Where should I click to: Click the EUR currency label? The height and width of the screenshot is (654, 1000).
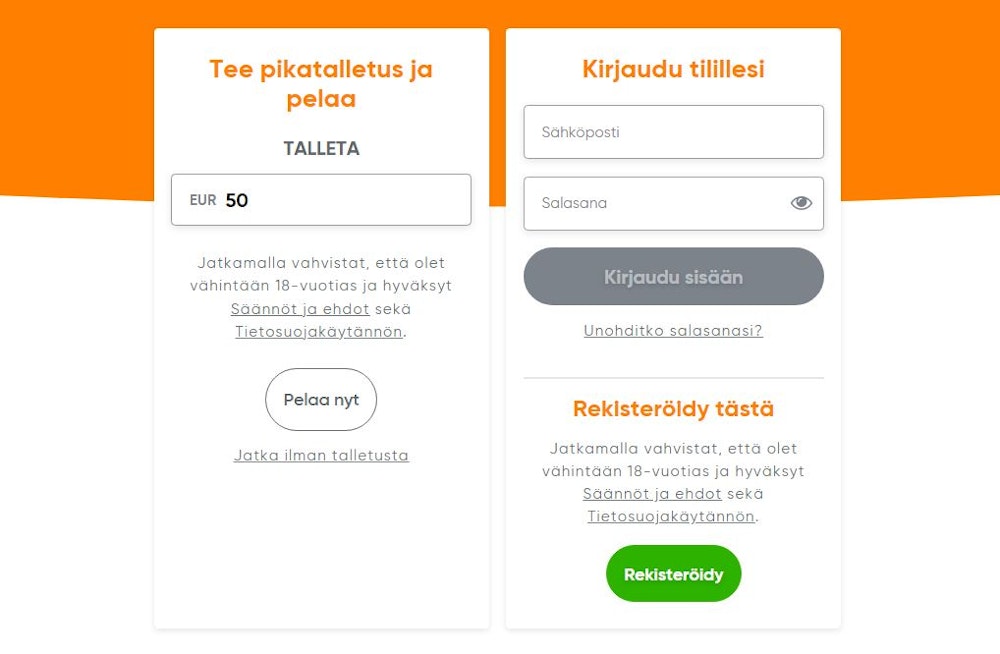point(203,200)
